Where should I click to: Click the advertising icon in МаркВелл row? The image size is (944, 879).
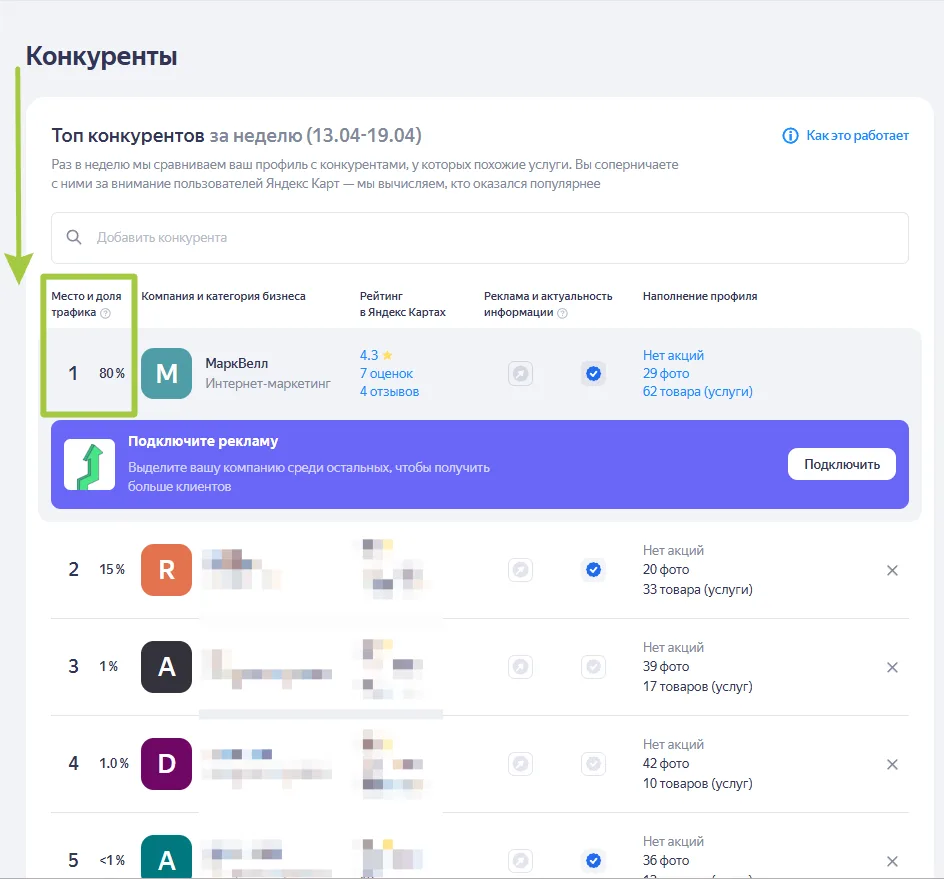pyautogui.click(x=521, y=373)
